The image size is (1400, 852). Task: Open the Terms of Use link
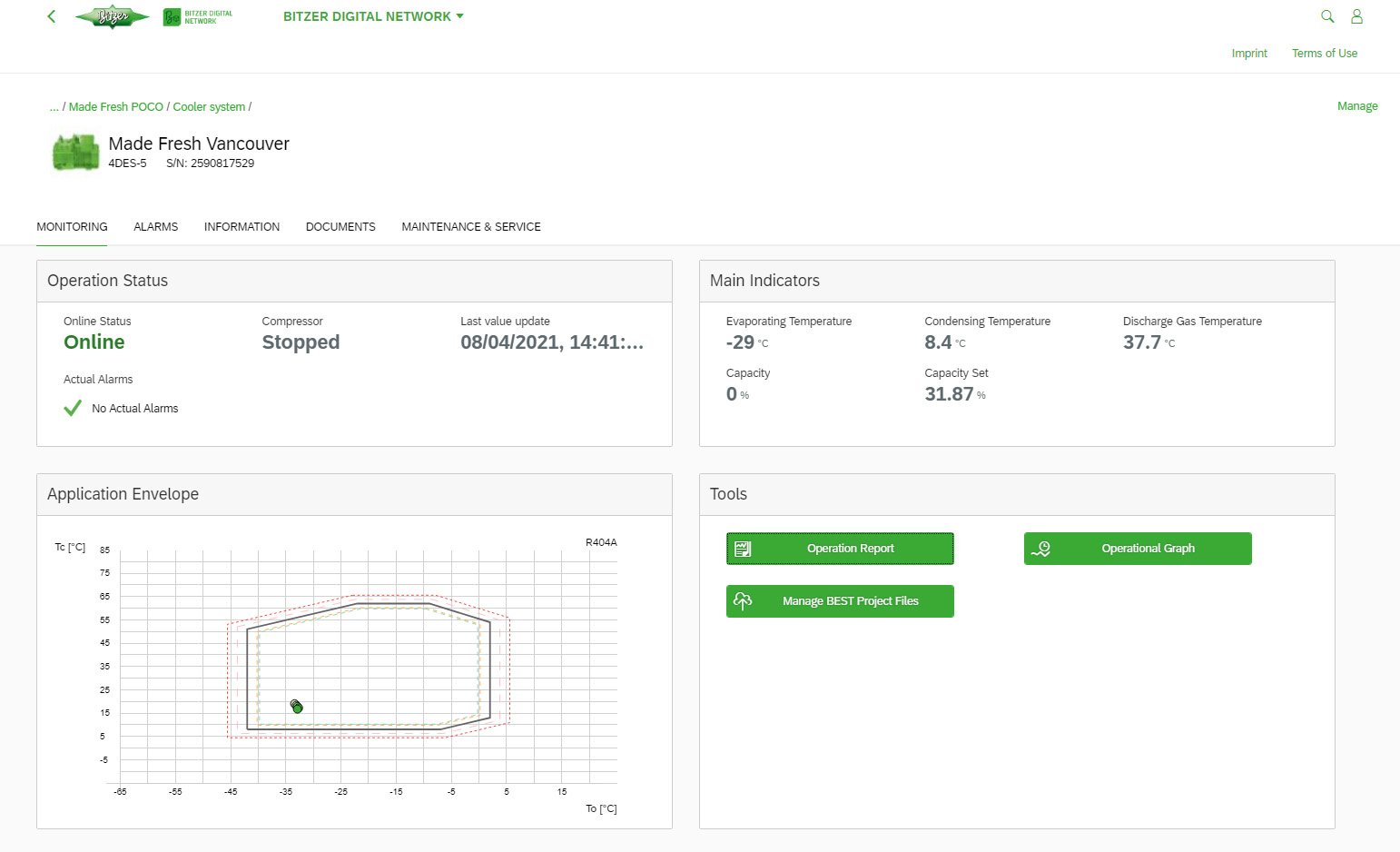[1325, 54]
